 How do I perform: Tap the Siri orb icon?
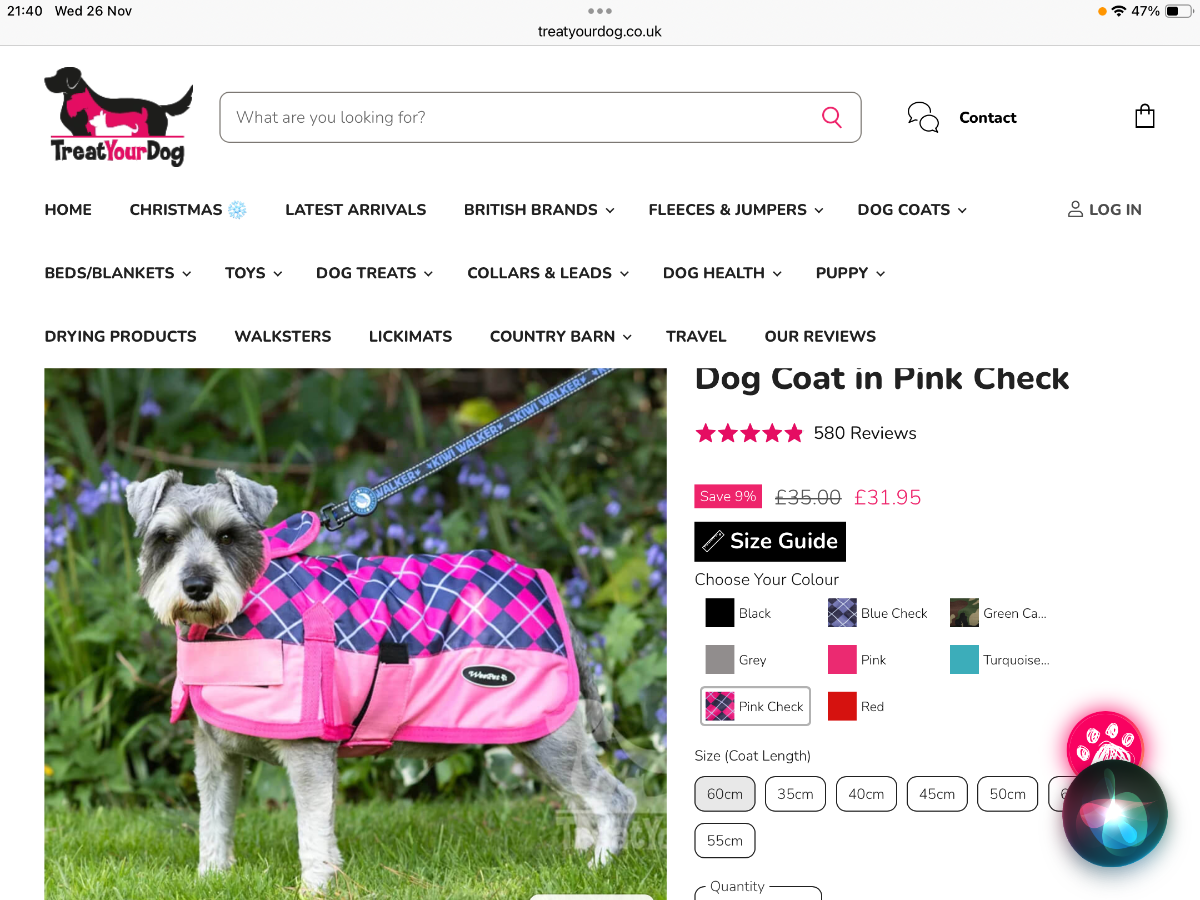[1115, 814]
